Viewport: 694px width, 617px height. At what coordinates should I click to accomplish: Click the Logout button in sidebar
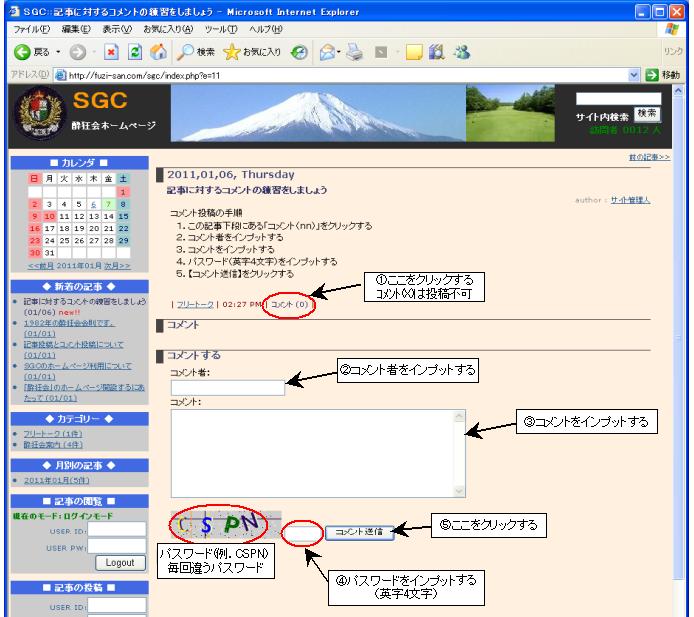[x=119, y=562]
